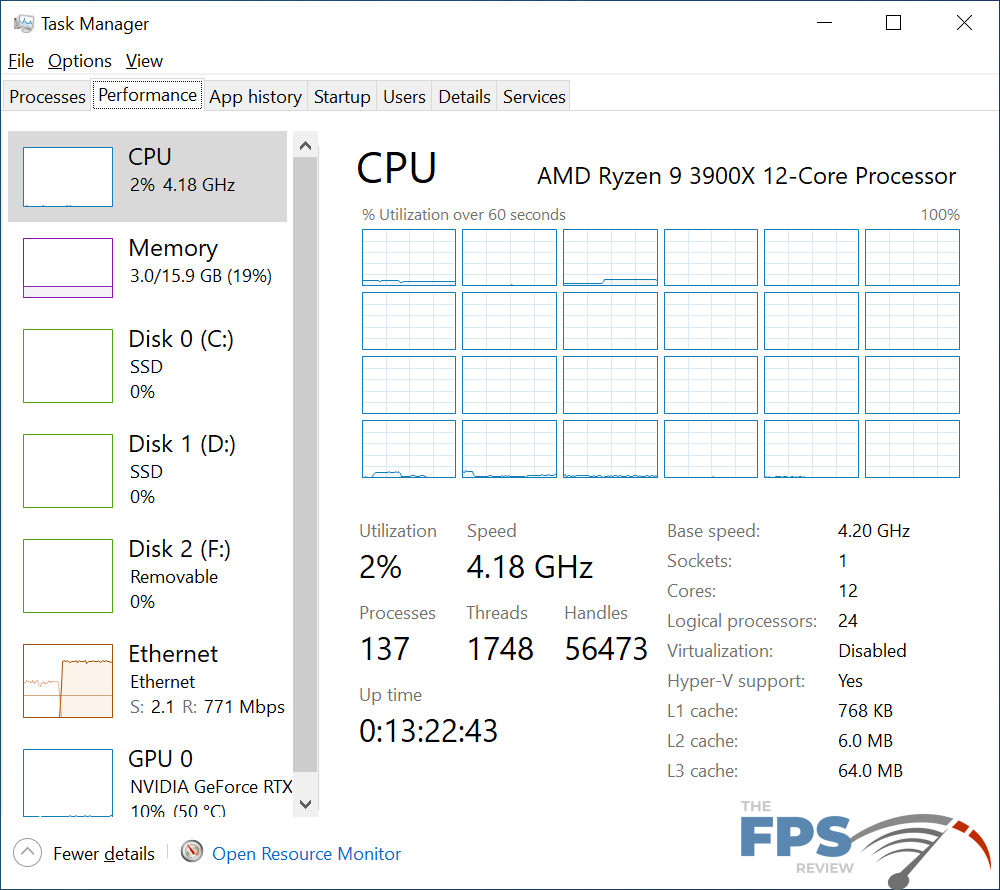This screenshot has width=1000, height=890.
Task: Click the Virtualization value Disabled
Action: (872, 651)
